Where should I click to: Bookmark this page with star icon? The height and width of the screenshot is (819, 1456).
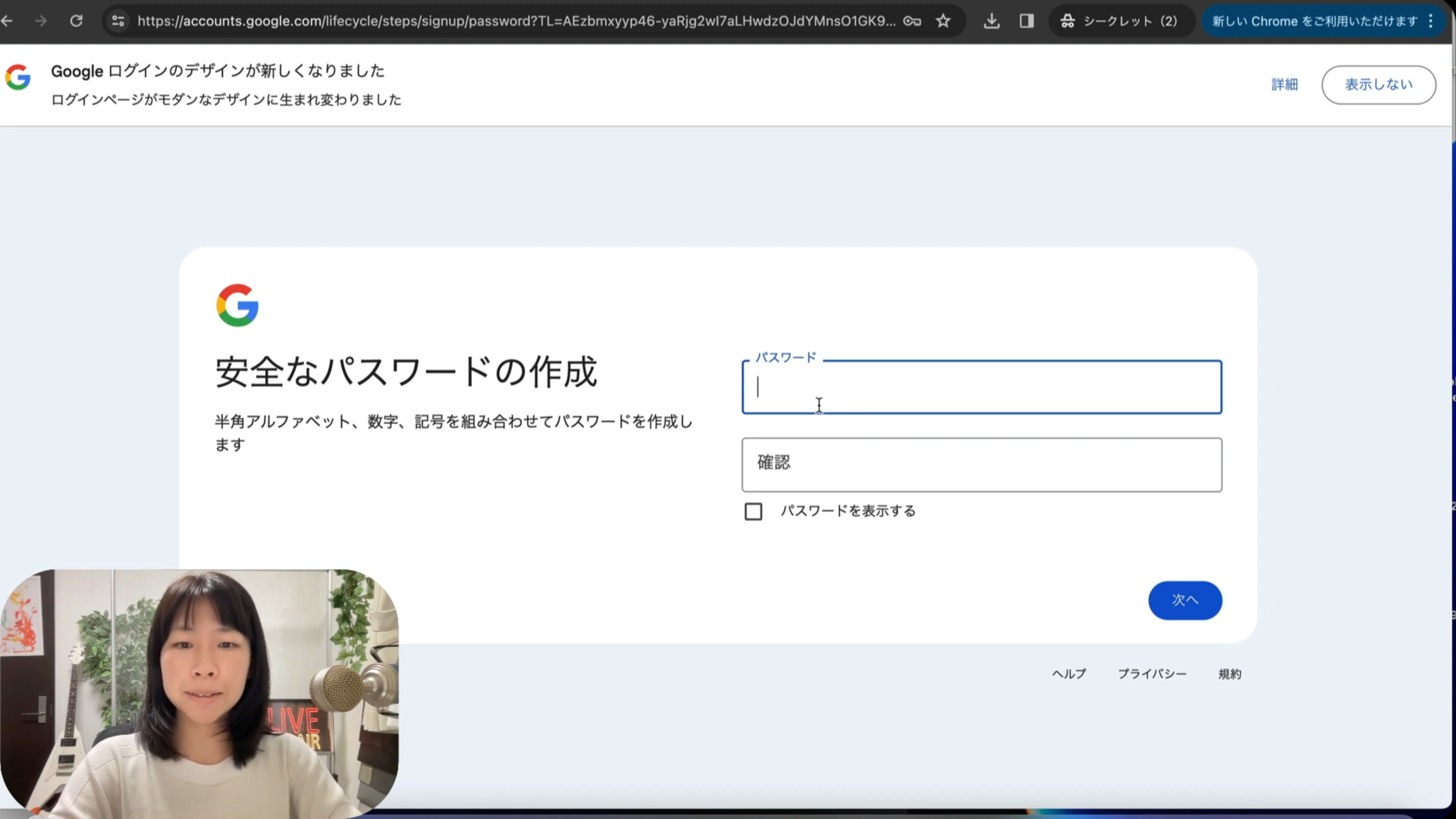pos(943,21)
